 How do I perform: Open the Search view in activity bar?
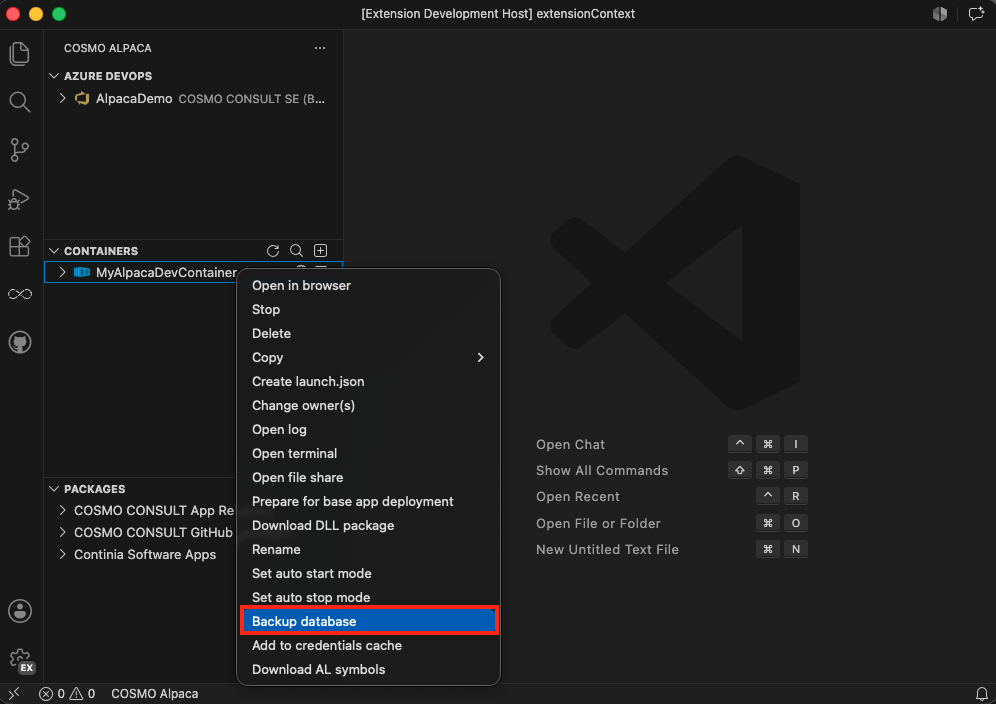coord(20,102)
